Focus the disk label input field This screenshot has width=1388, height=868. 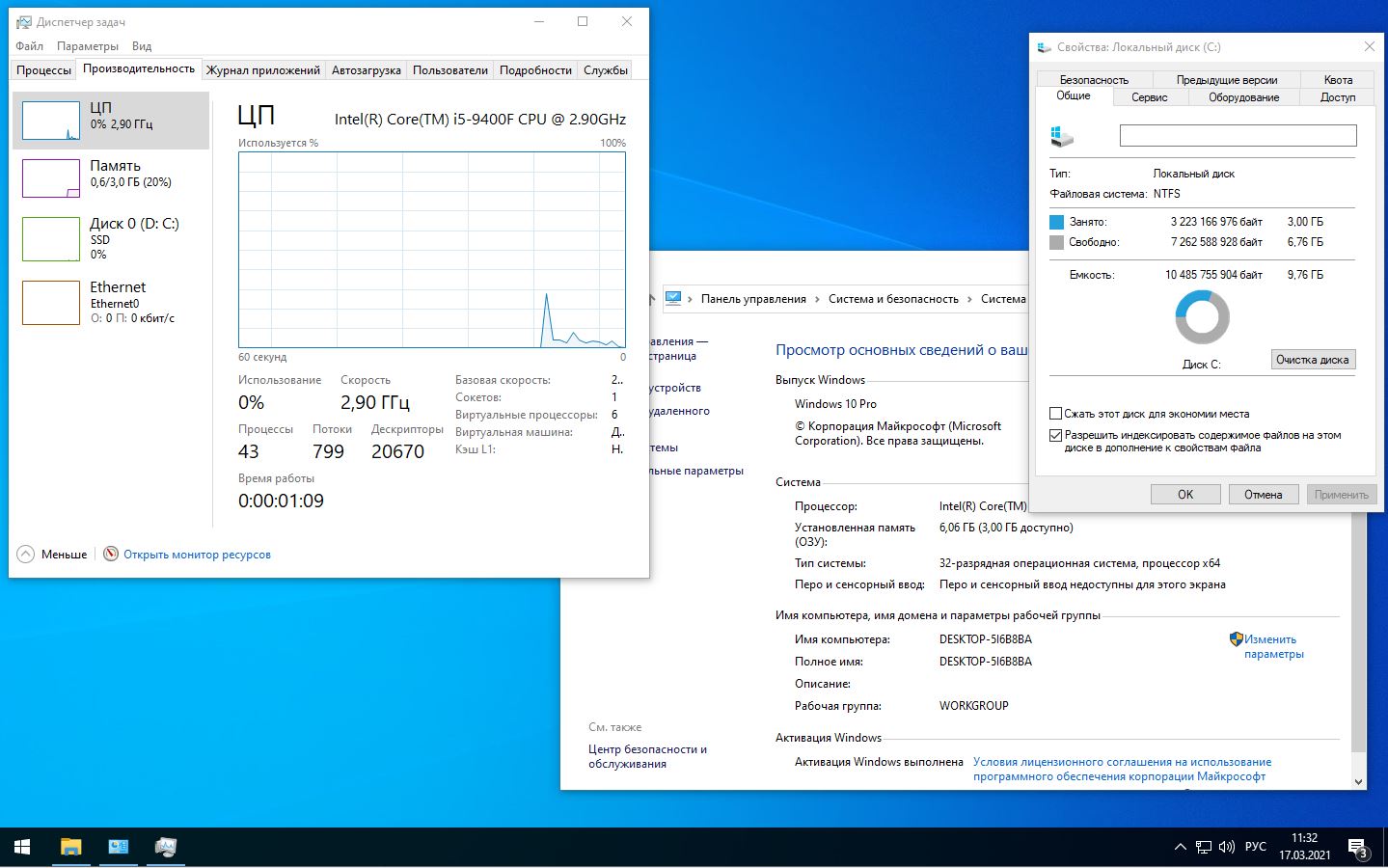[1238, 136]
